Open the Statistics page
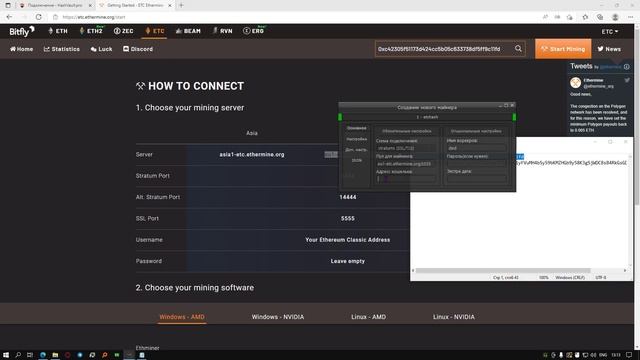640x360 pixels. pyautogui.click(x=62, y=49)
